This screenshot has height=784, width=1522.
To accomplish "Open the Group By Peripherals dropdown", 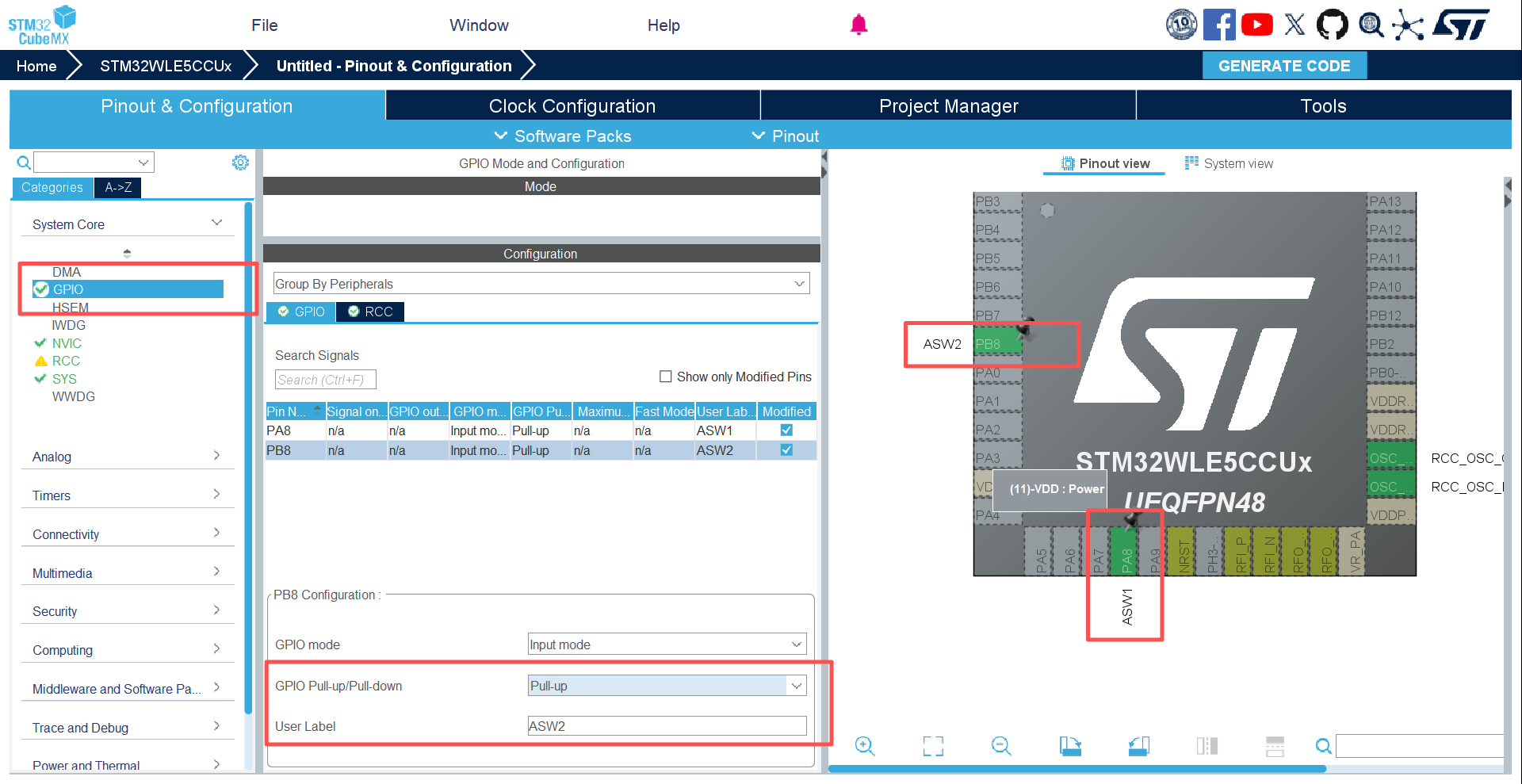I will [x=541, y=284].
